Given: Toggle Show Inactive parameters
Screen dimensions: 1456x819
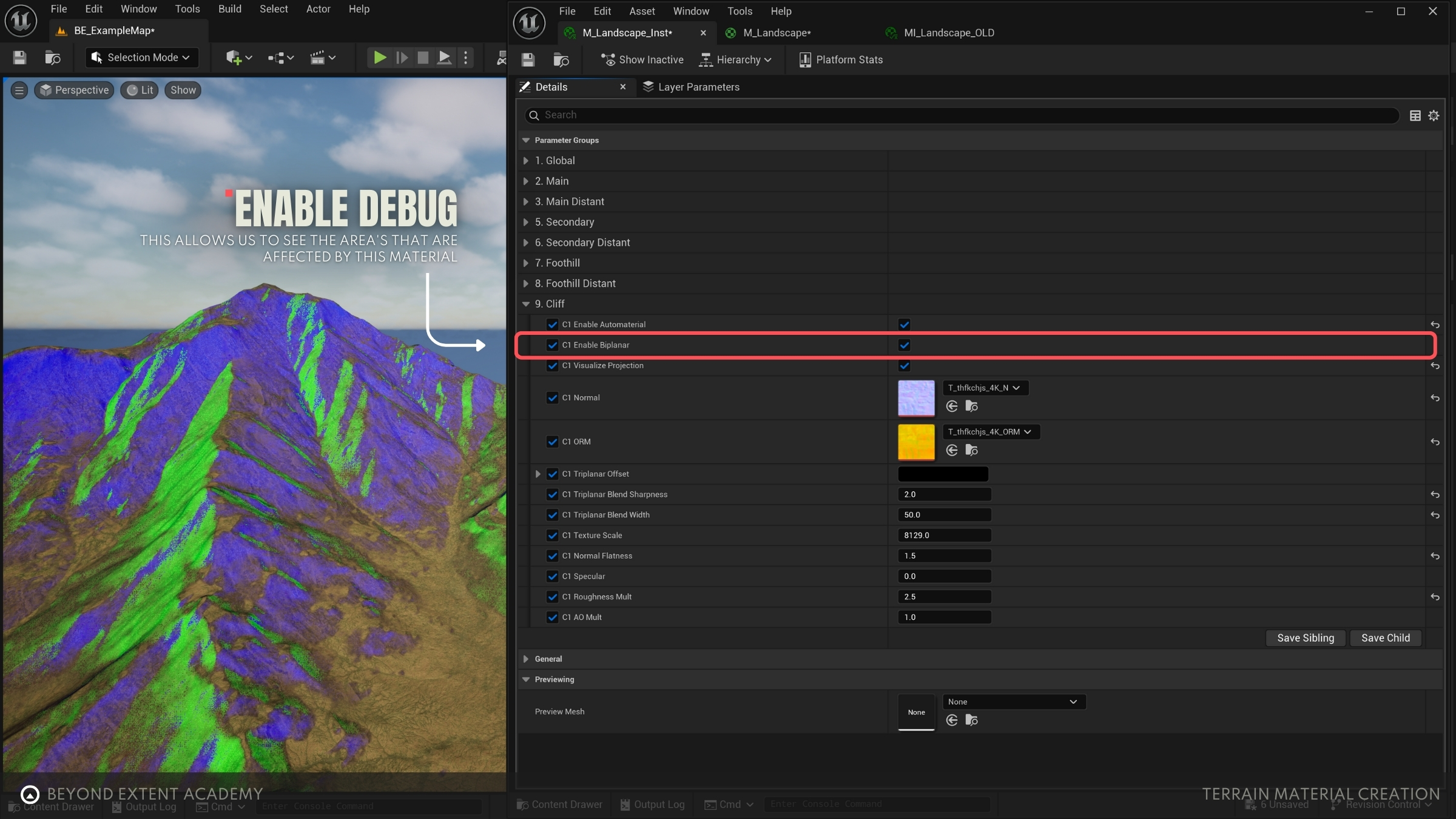Looking at the screenshot, I should point(642,59).
